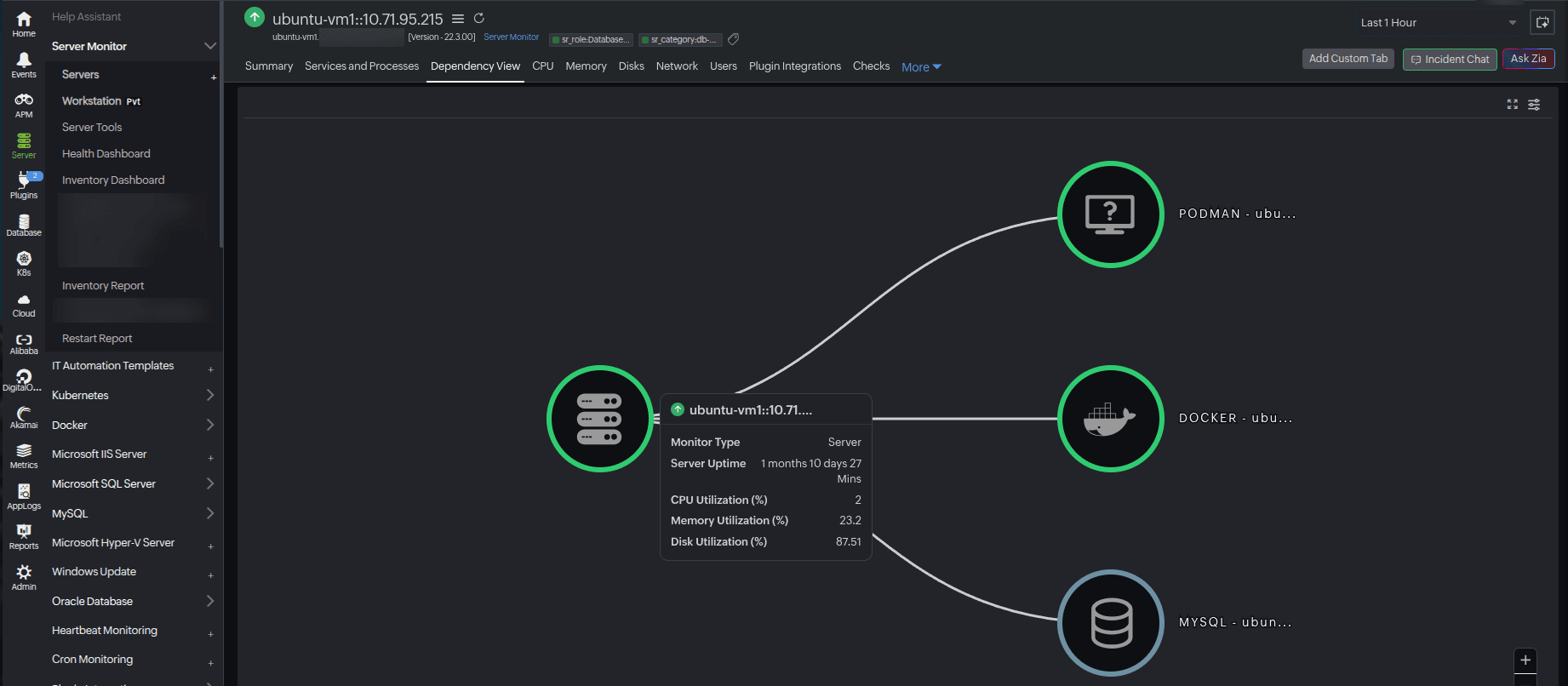
Task: Open Inventory Report menu item
Action: (x=103, y=286)
